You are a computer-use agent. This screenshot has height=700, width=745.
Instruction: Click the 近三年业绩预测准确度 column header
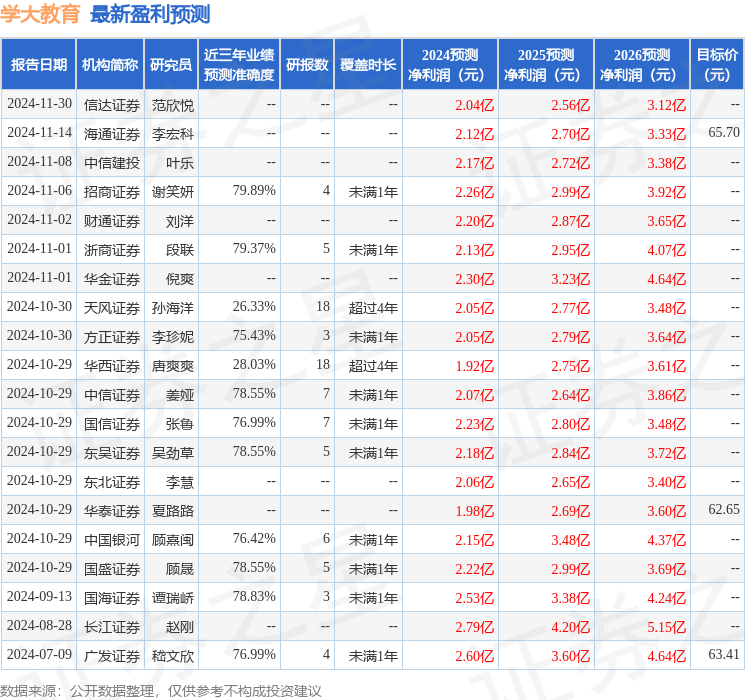(239, 65)
